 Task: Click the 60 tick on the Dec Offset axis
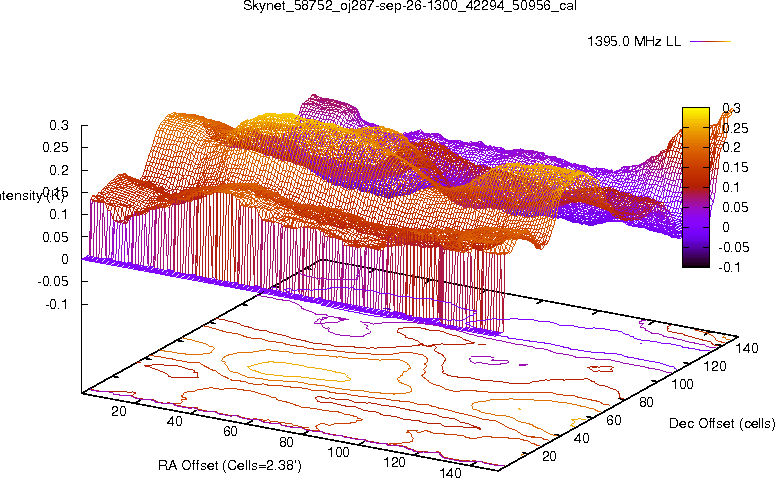click(613, 420)
